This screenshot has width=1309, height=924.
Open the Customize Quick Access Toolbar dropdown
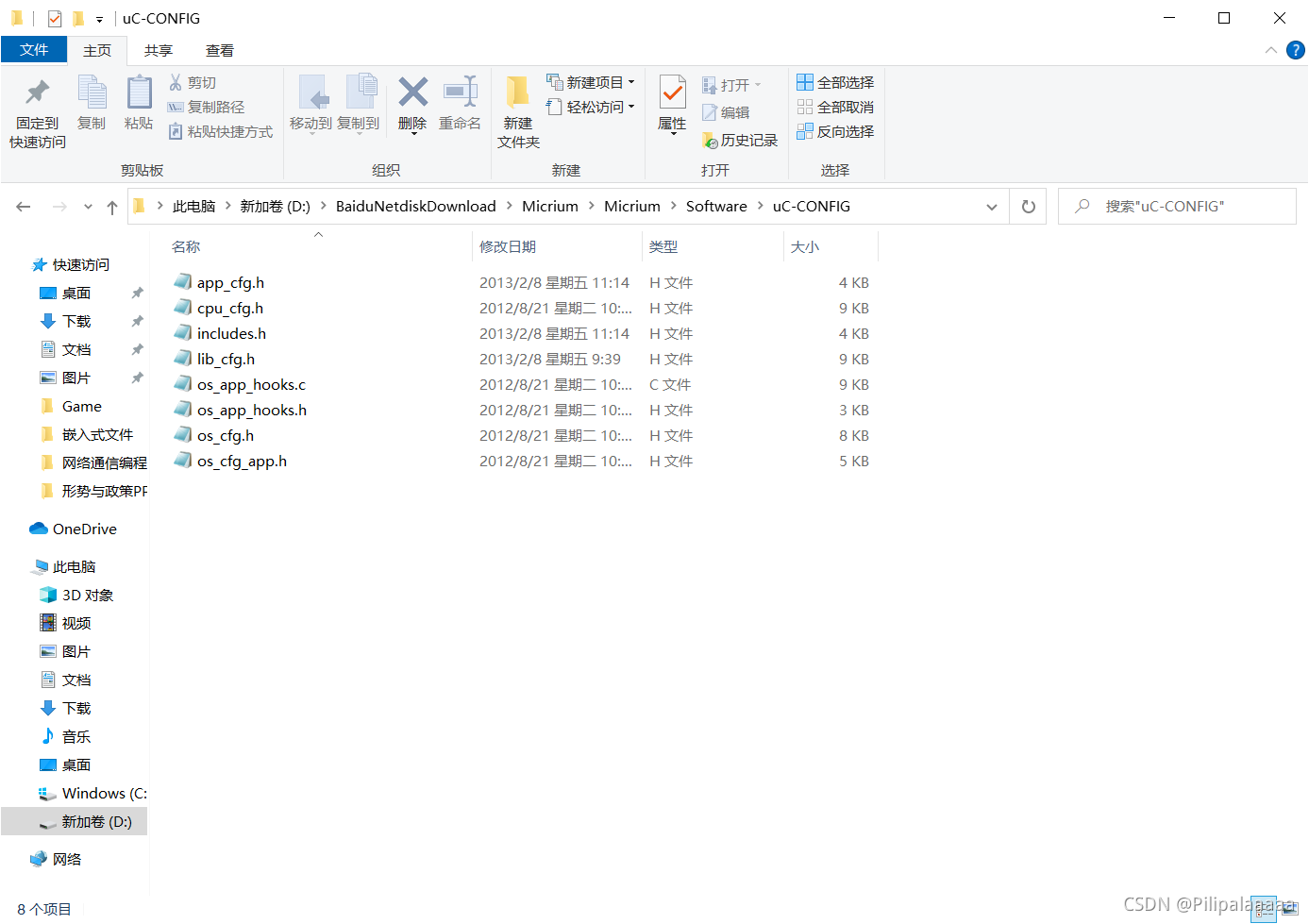[x=99, y=19]
